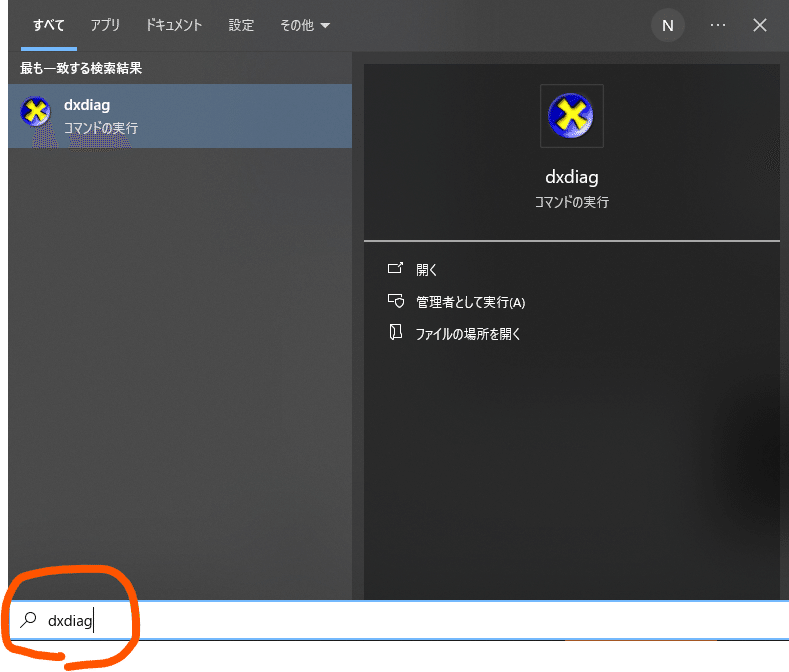Image resolution: width=789 pixels, height=672 pixels.
Task: Select the すべて tab
Action: point(49,25)
